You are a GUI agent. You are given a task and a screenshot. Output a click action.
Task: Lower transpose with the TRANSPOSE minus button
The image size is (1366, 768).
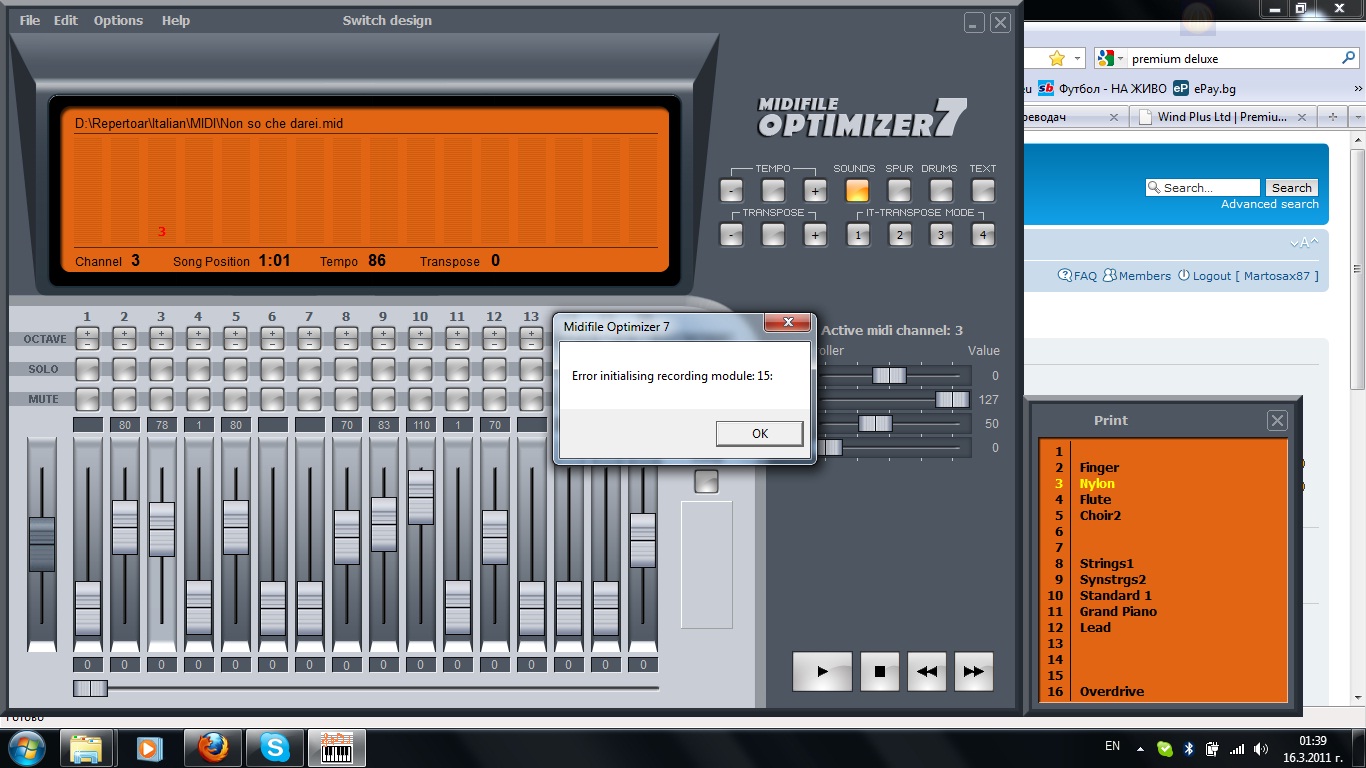(x=731, y=235)
